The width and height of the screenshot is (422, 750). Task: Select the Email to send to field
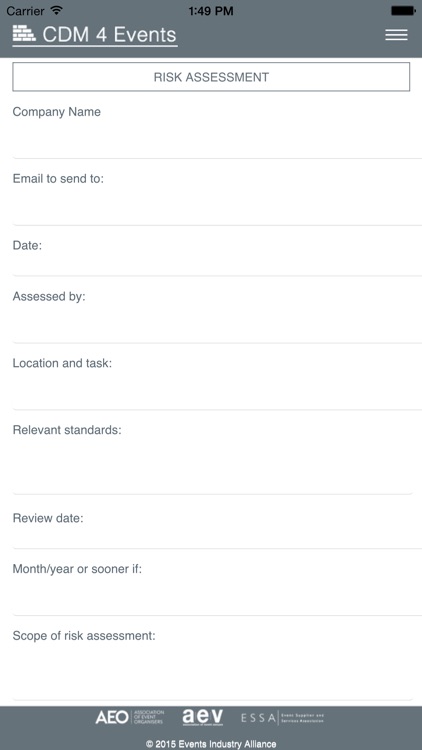pyautogui.click(x=217, y=208)
